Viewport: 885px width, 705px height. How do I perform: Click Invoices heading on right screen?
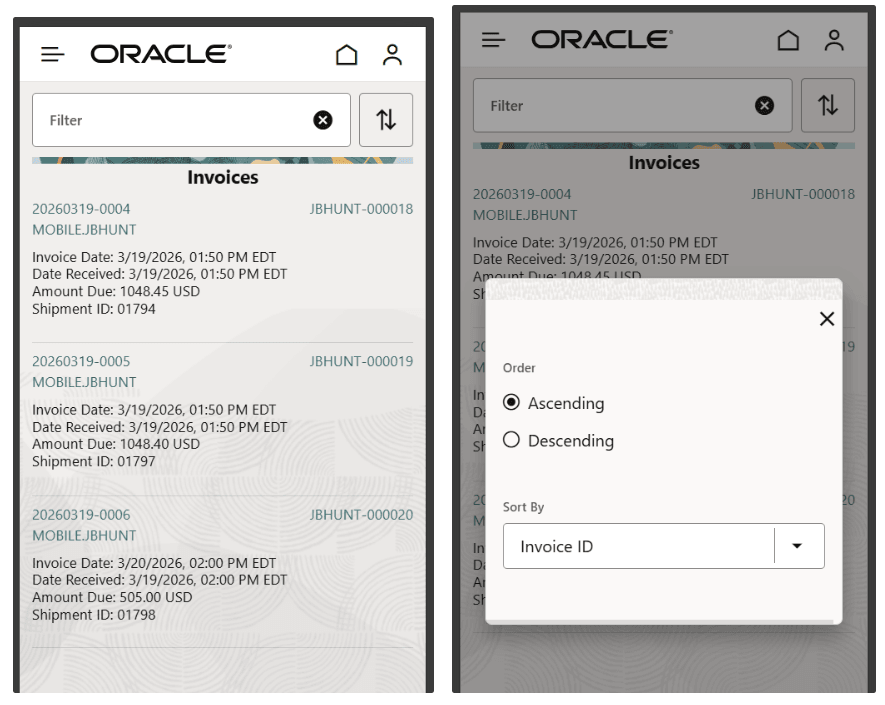(664, 163)
